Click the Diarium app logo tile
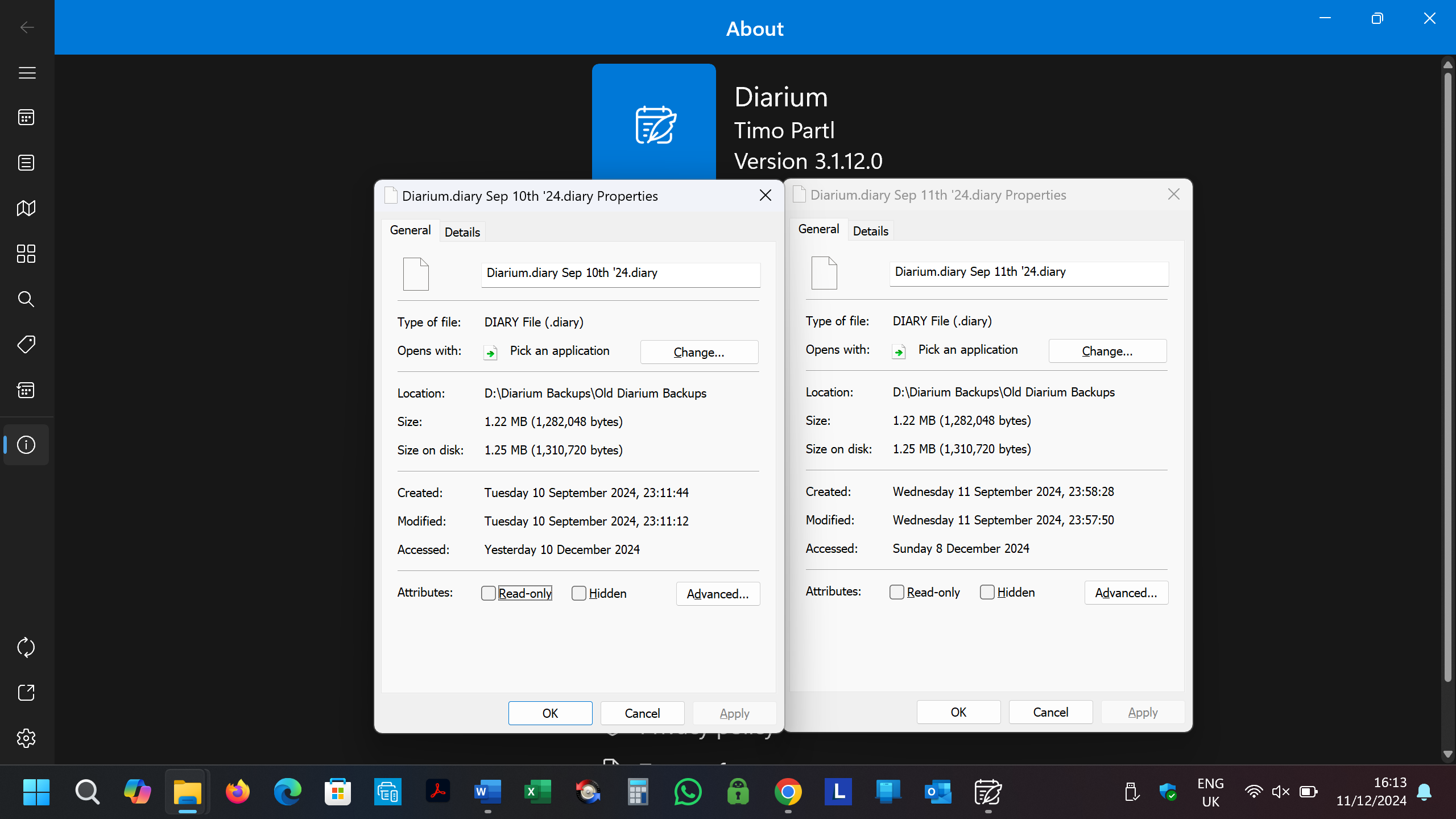This screenshot has width=1456, height=819. coord(654,122)
